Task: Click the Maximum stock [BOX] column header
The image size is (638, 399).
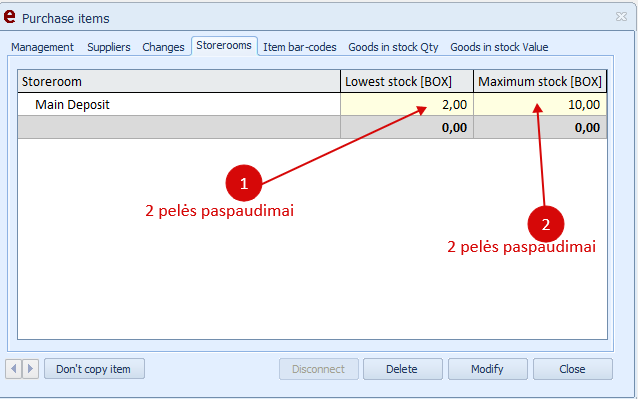Action: 540,81
